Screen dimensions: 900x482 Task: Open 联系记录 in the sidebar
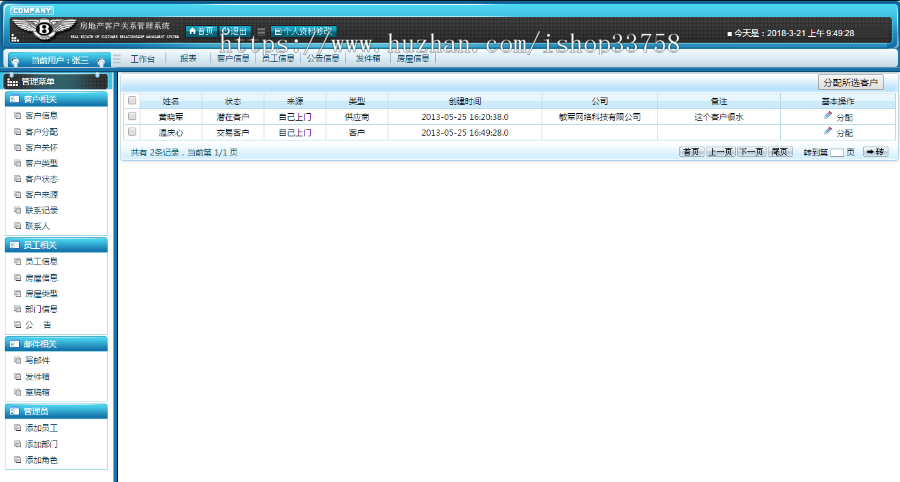tap(41, 211)
